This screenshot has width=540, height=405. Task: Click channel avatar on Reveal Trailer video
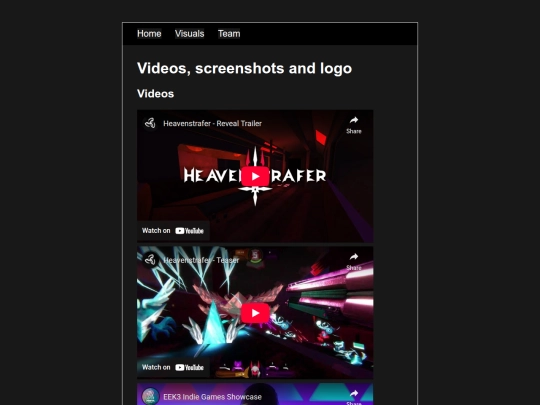[x=150, y=123]
